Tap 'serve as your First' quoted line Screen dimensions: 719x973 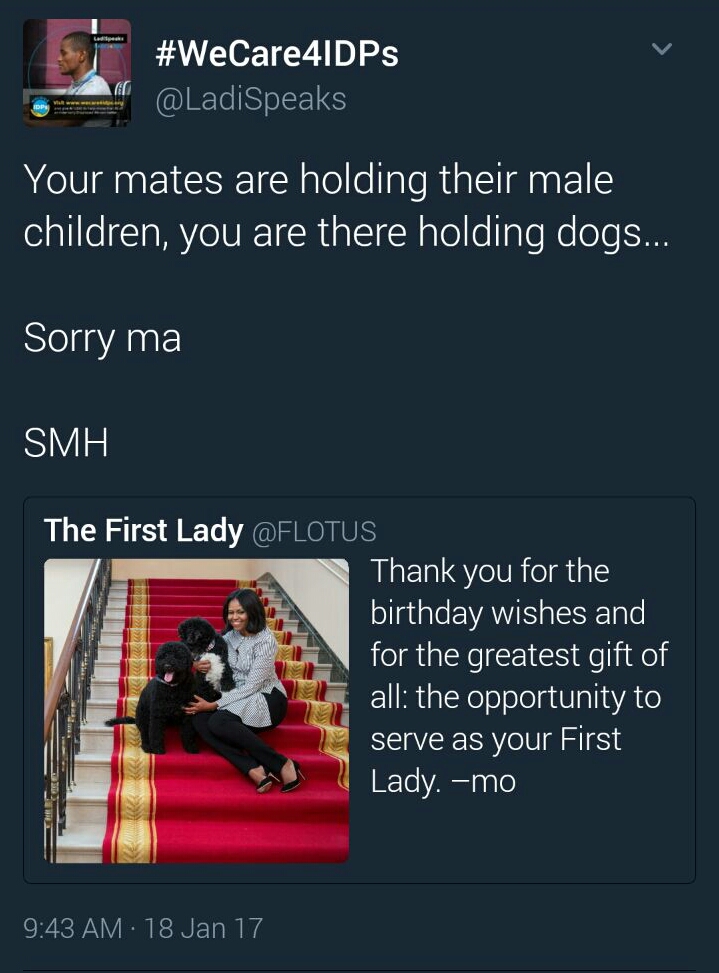[496, 739]
